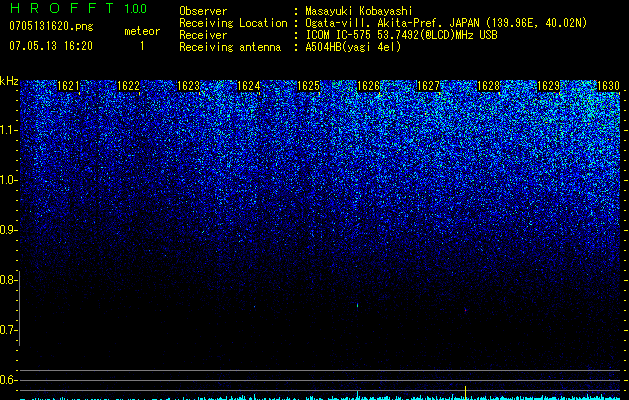Click the 1628 time marker
Viewport: 629px width, 400px height.
pos(488,86)
